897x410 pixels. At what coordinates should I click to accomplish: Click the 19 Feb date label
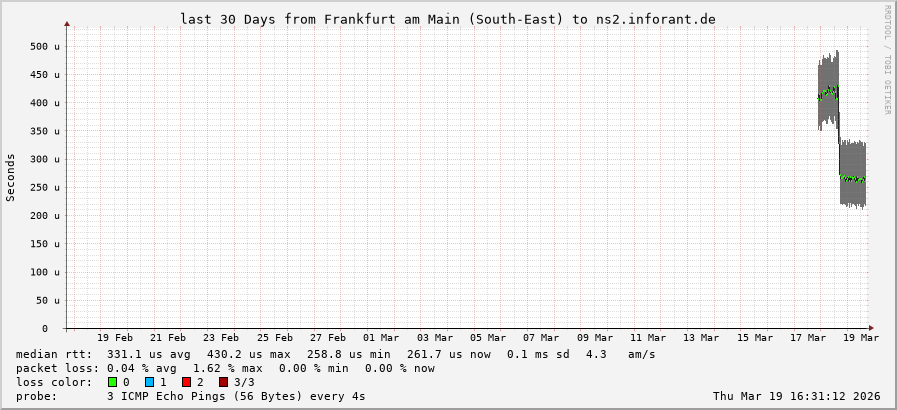116,338
